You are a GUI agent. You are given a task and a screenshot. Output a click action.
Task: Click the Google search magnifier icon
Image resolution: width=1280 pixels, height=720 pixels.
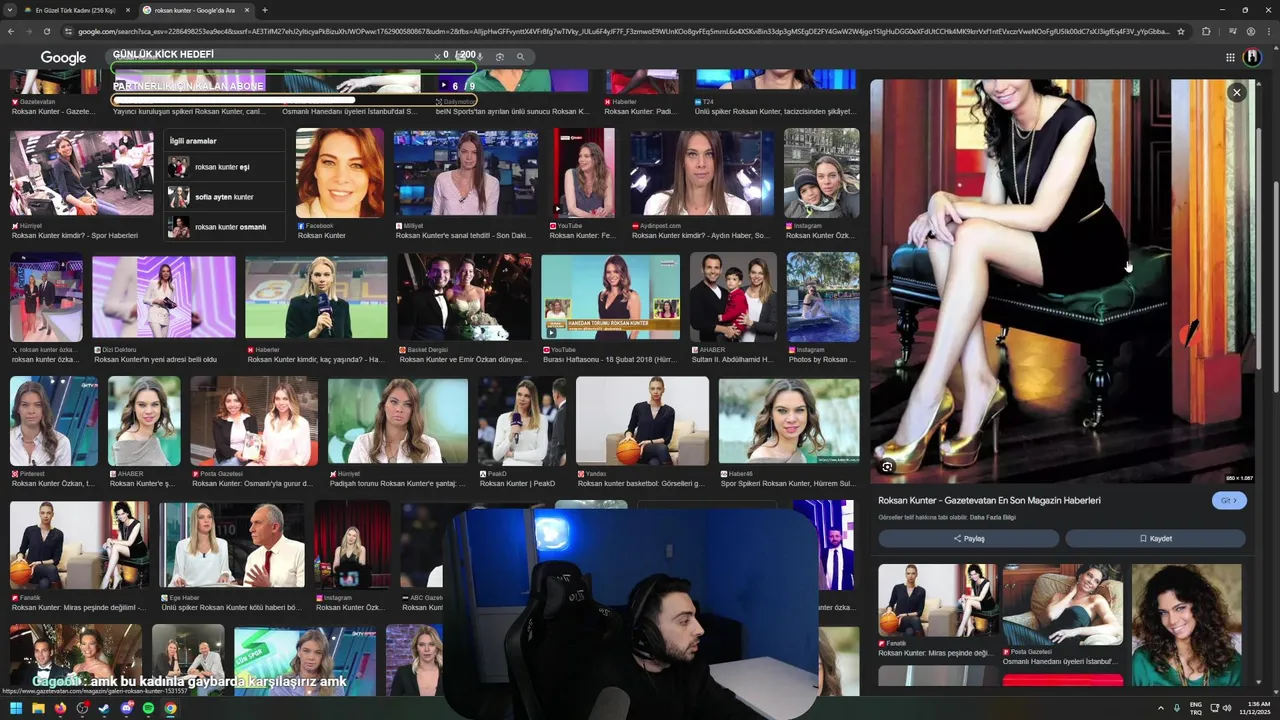click(x=520, y=57)
